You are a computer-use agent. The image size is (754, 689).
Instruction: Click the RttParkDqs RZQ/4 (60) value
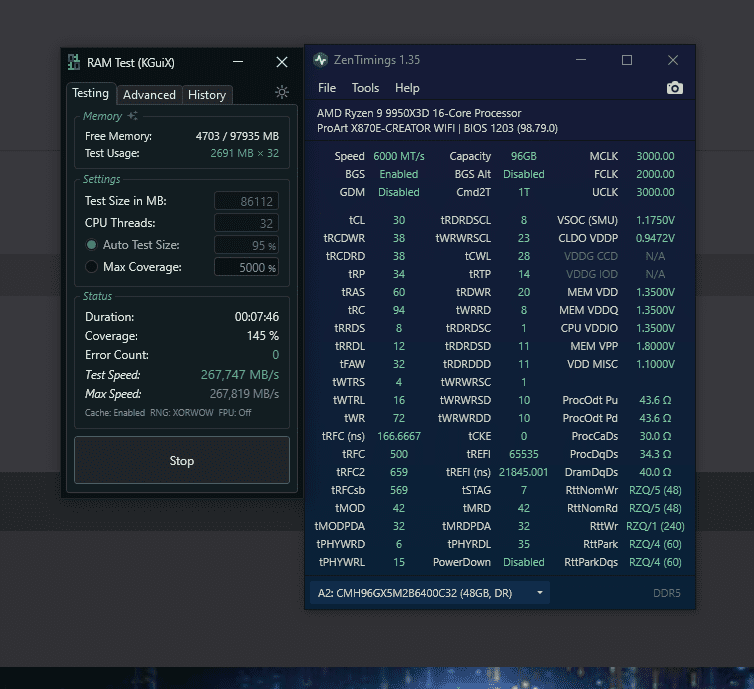pyautogui.click(x=655, y=562)
